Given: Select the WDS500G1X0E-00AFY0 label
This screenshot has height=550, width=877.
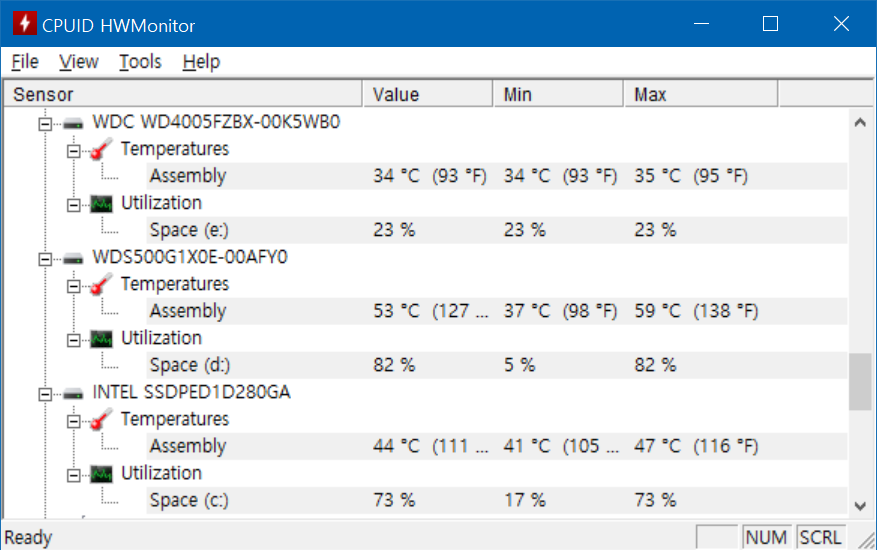Looking at the screenshot, I should click(x=190, y=257).
